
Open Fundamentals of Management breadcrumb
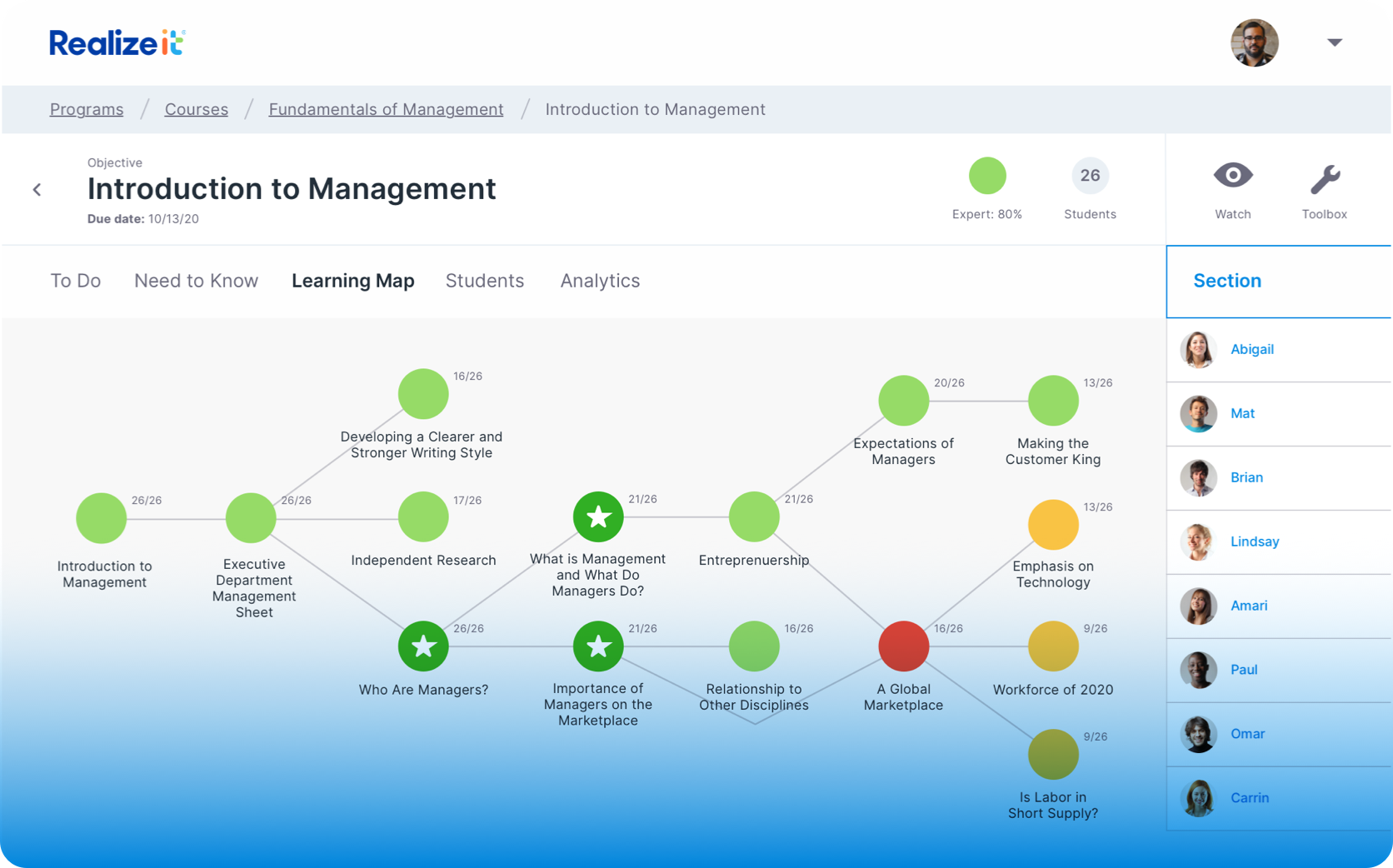point(386,109)
